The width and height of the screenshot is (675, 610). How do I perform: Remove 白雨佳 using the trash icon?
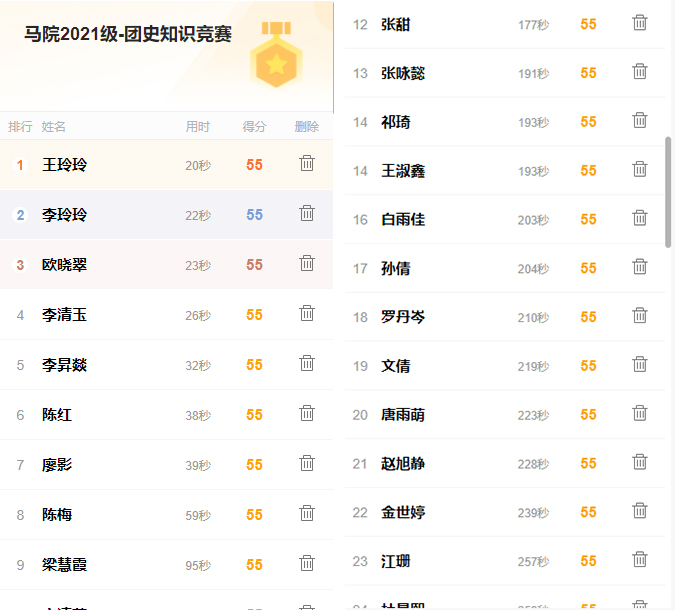pyautogui.click(x=640, y=218)
